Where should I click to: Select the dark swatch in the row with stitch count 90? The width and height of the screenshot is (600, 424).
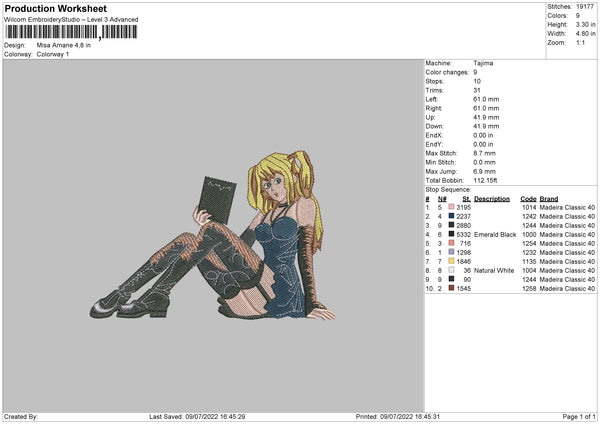[x=451, y=279]
